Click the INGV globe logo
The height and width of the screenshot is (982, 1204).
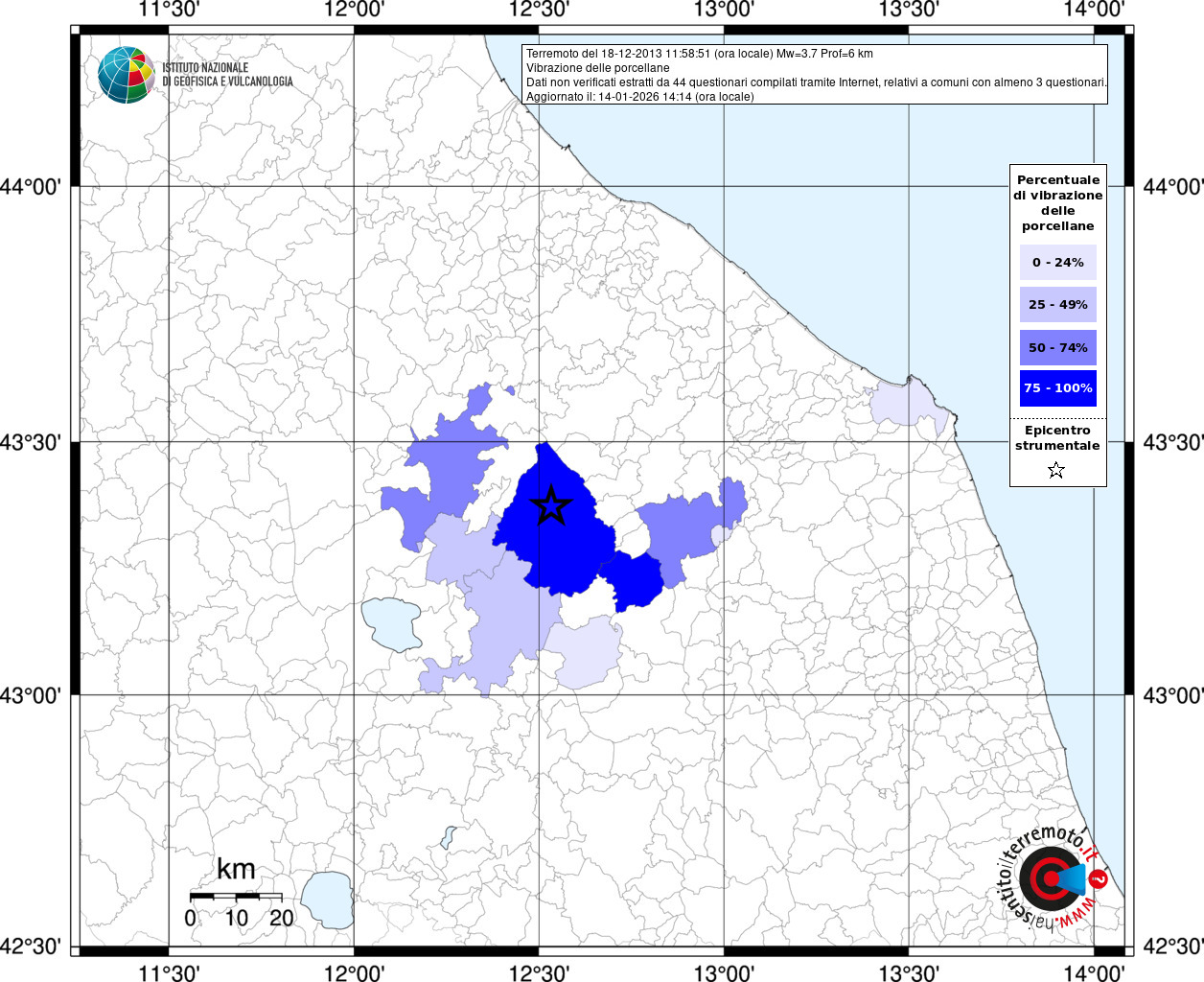pos(127,75)
